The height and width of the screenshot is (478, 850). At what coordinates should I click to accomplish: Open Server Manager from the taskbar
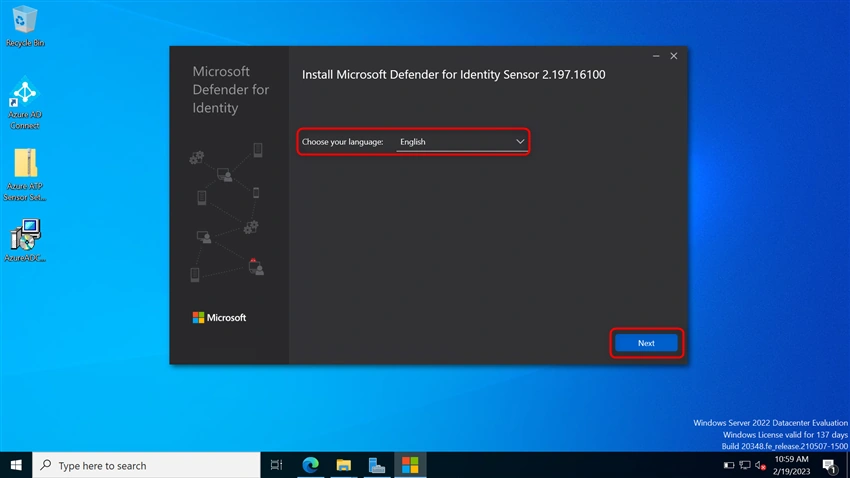[x=377, y=465]
